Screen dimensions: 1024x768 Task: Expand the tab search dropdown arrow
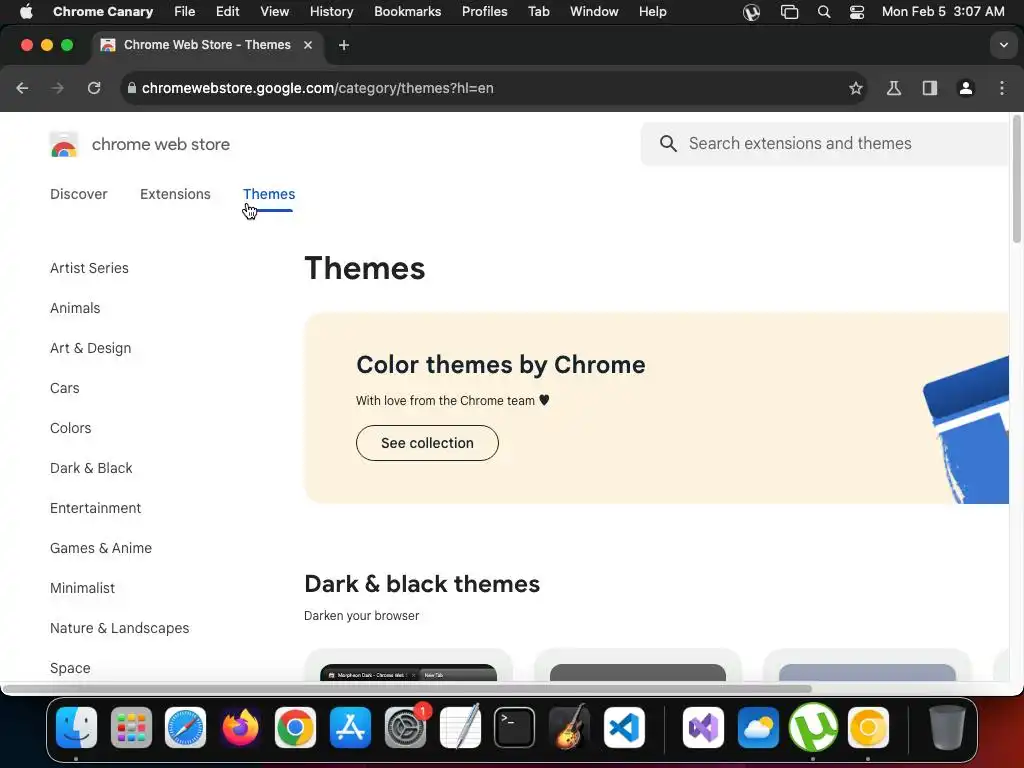tap(1003, 45)
